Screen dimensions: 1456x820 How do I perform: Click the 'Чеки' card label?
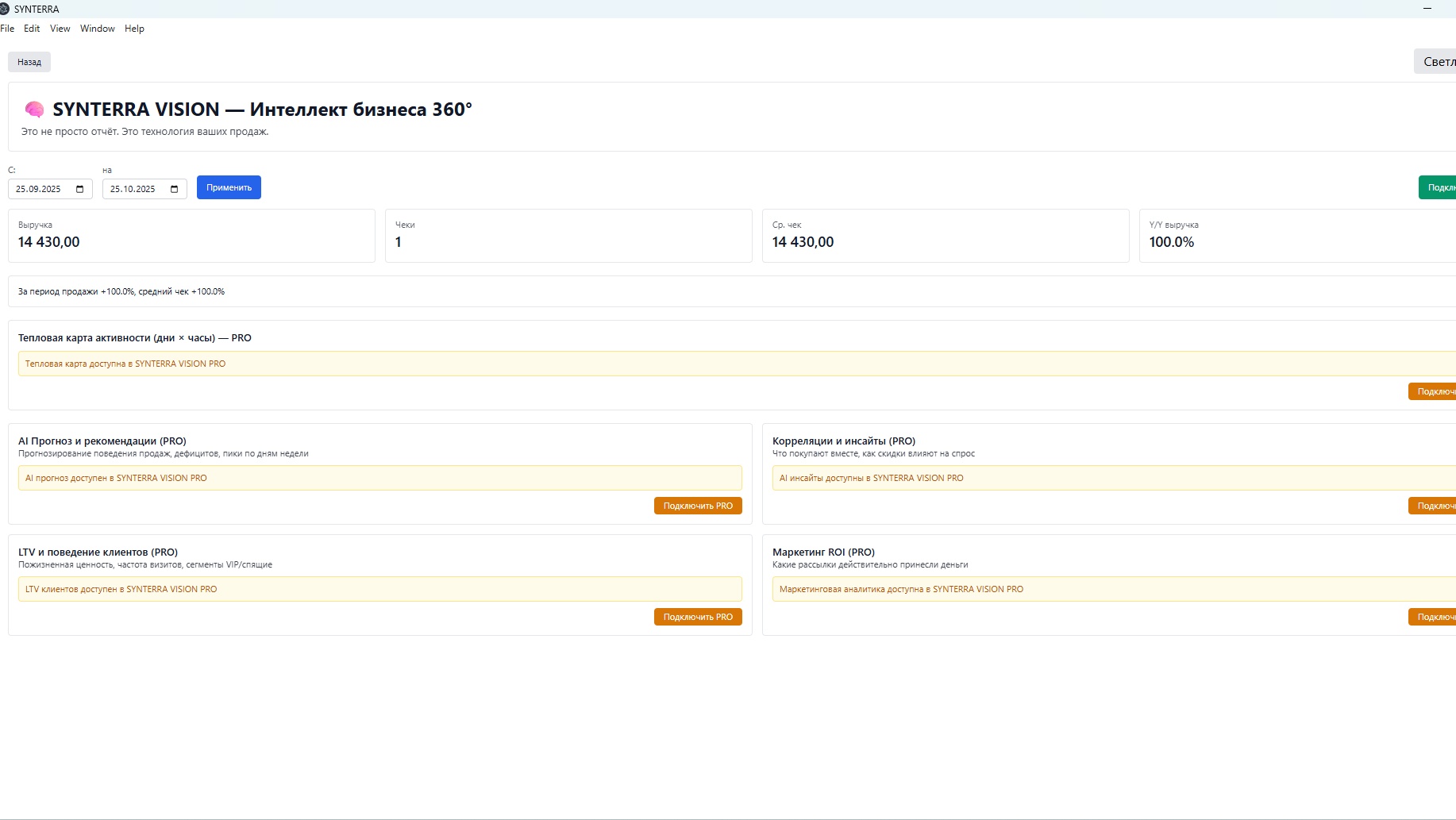click(405, 225)
